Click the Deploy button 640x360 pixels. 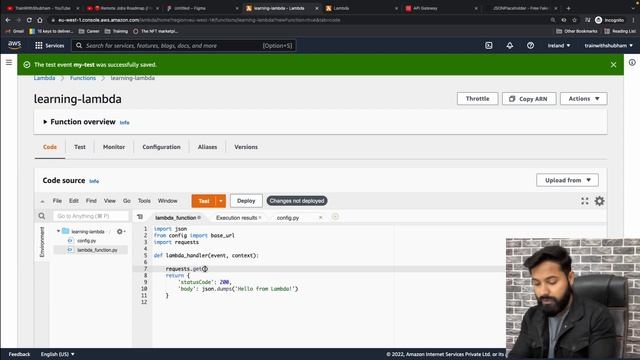(x=246, y=201)
